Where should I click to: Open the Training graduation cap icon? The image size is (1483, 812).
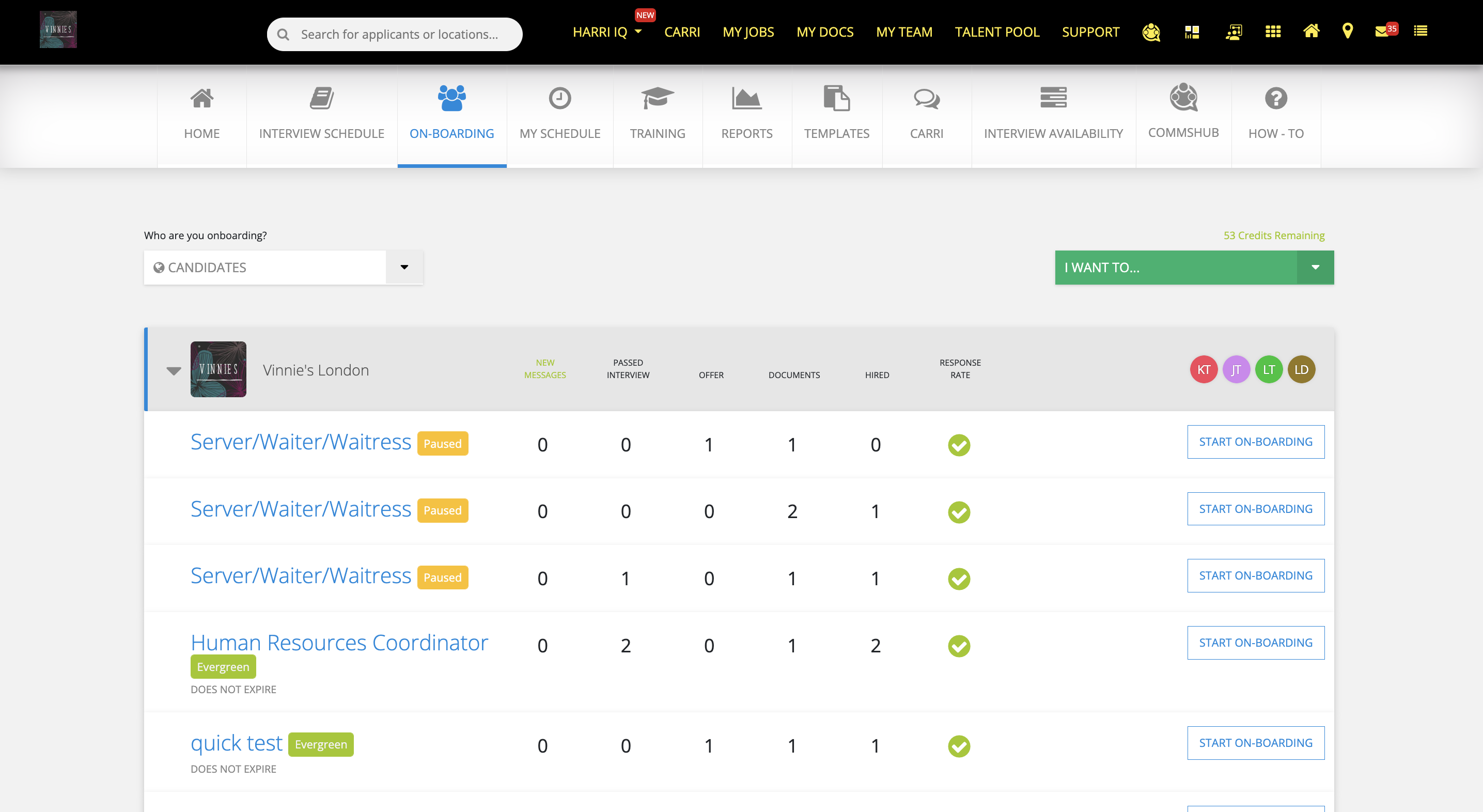point(658,98)
